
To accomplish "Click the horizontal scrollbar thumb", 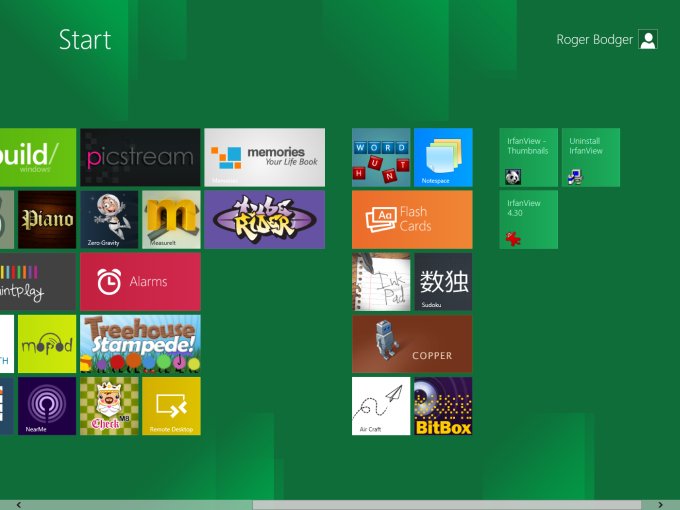I will [x=447, y=505].
